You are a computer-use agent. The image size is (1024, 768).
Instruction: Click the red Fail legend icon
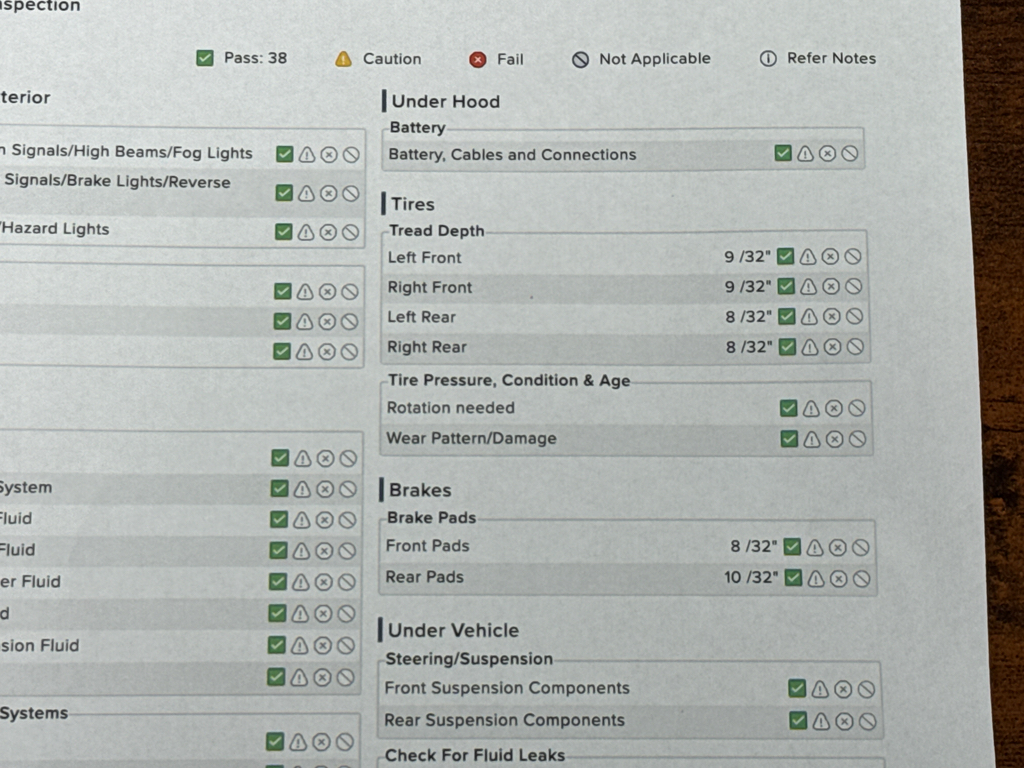pos(478,59)
